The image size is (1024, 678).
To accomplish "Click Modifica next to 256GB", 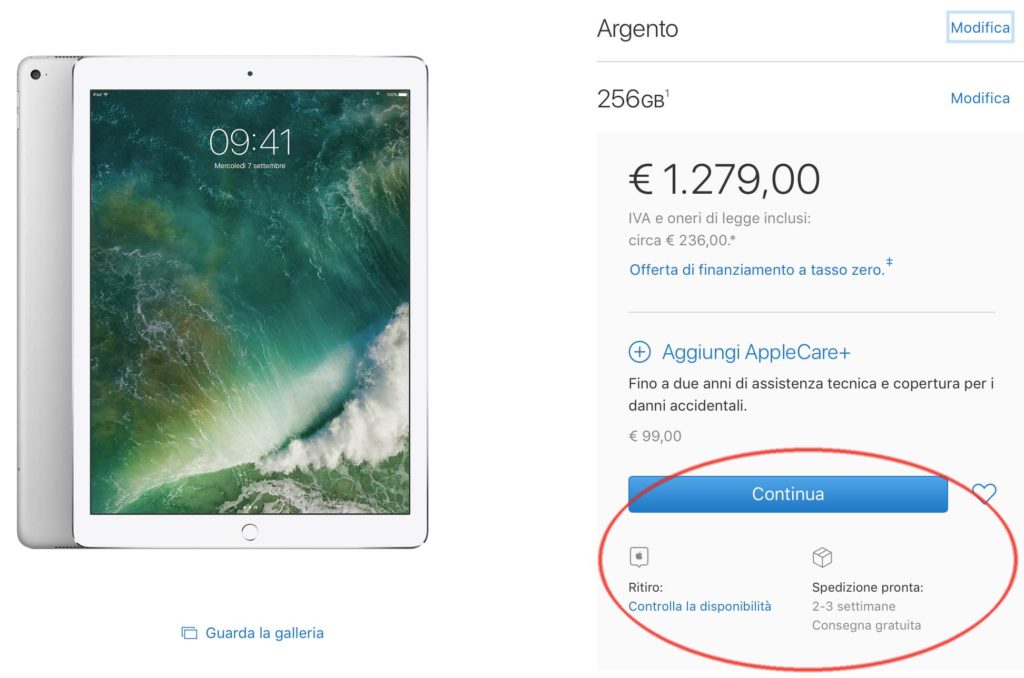I will point(980,98).
